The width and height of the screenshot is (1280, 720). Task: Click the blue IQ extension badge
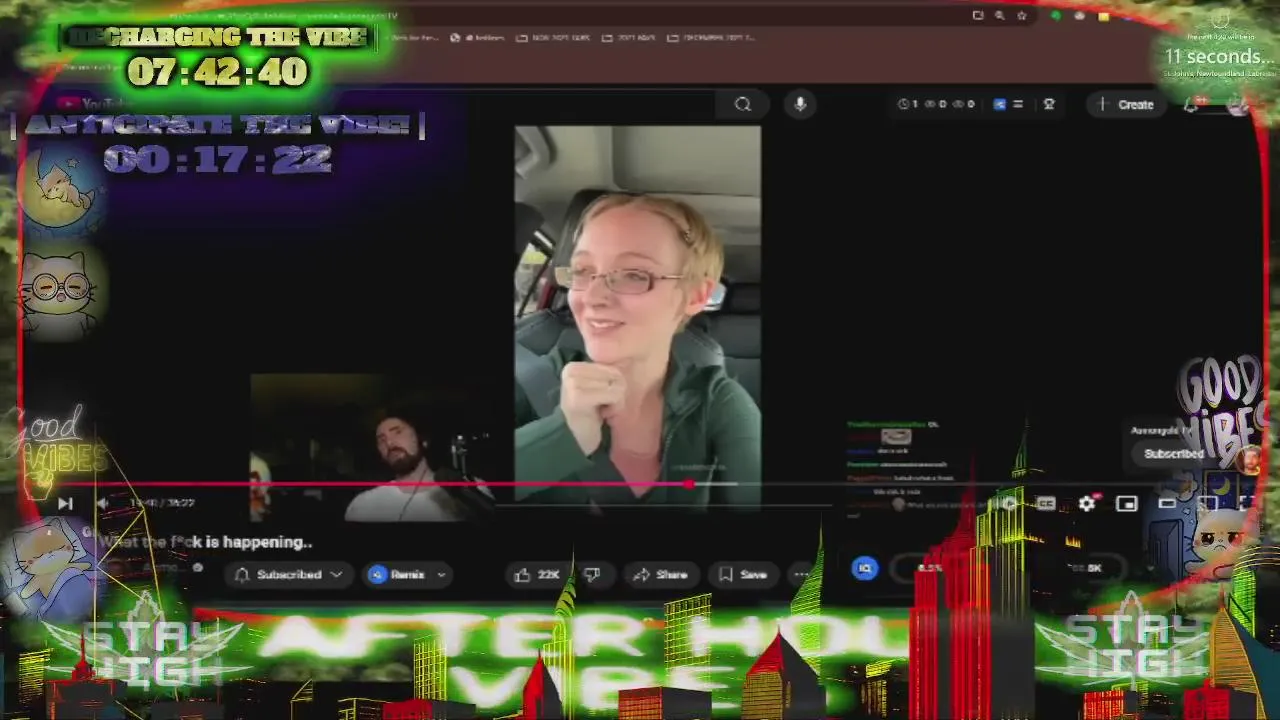tap(865, 568)
